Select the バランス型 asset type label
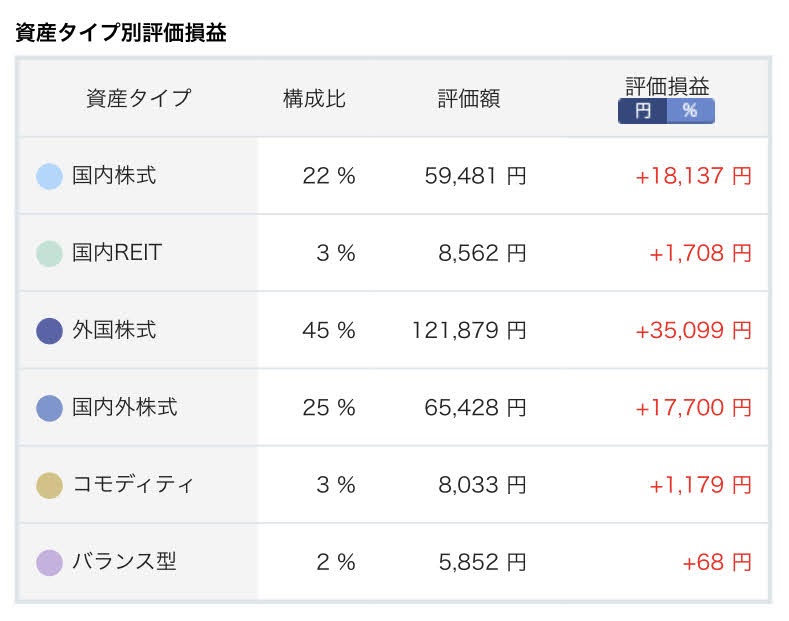Viewport: 789px width, 621px height. click(124, 562)
